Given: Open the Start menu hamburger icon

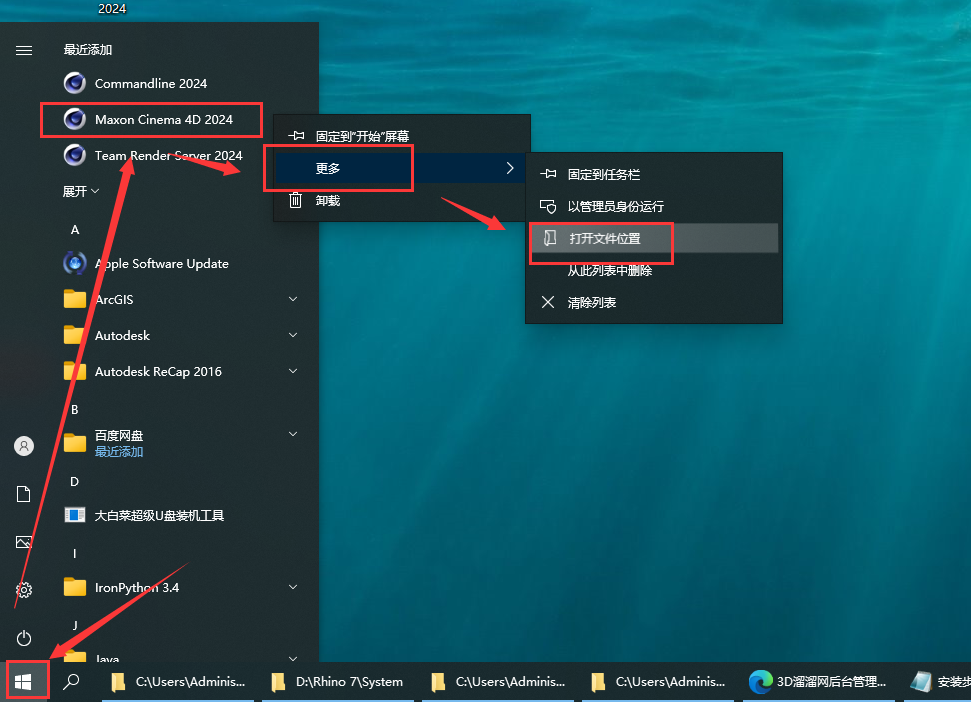Looking at the screenshot, I should [x=24, y=50].
